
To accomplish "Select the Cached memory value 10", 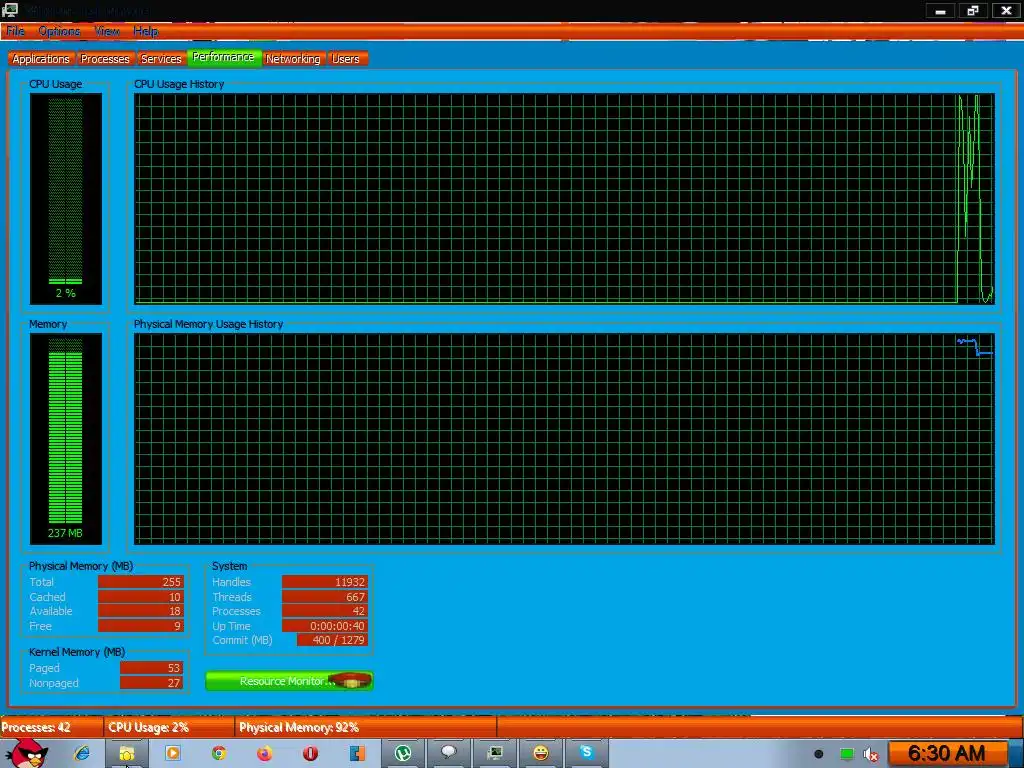I will tap(141, 597).
